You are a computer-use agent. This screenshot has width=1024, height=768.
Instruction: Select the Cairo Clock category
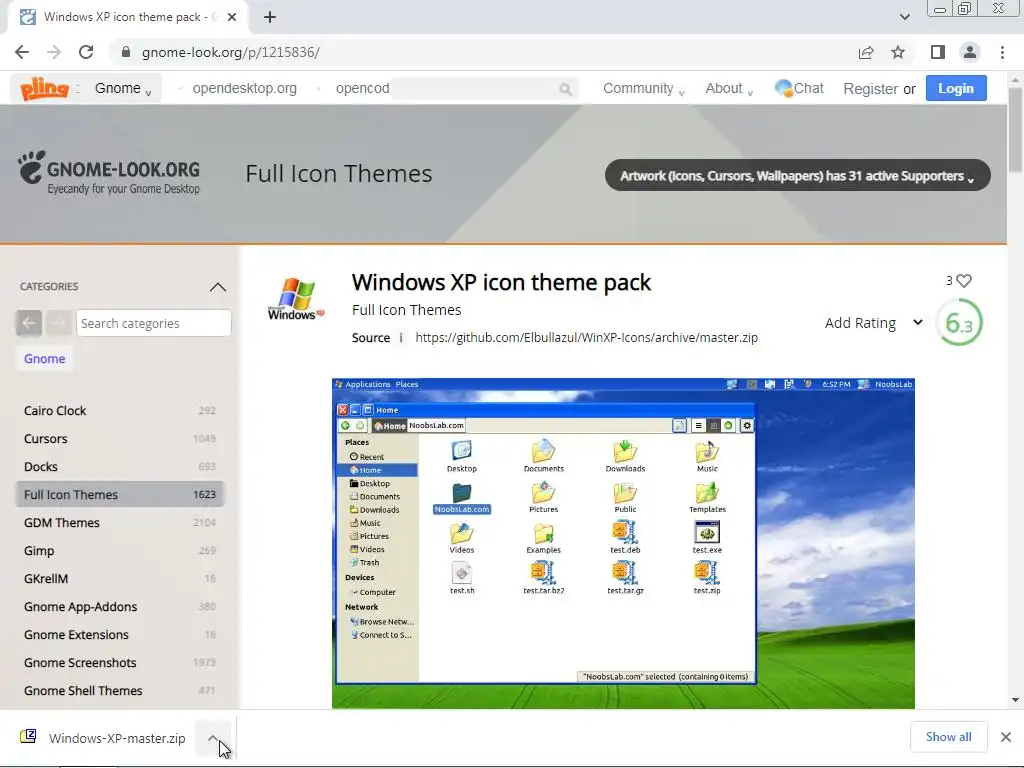[120, 410]
